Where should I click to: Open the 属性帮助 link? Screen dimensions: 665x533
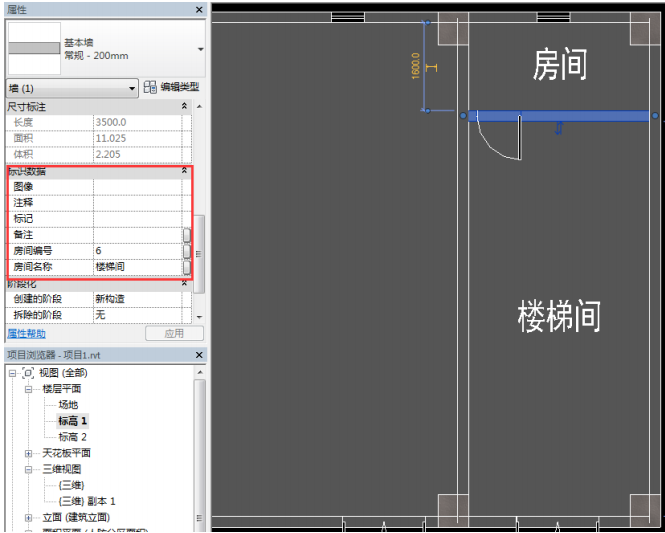click(x=26, y=334)
